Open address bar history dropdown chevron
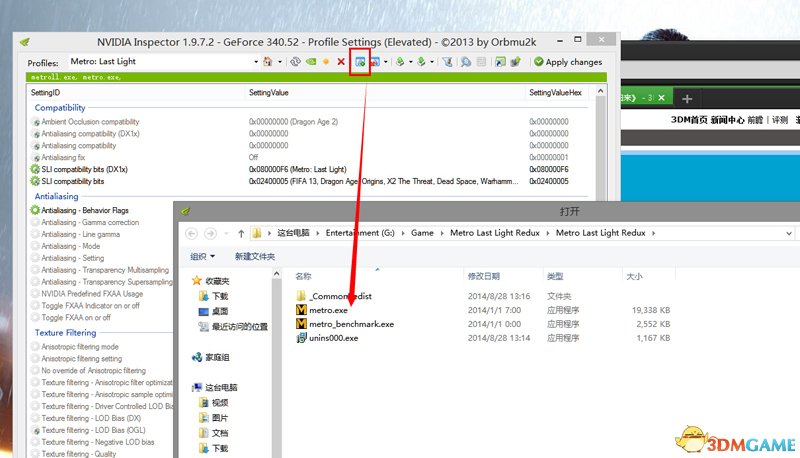Viewport: 800px width, 458px height. pos(789,234)
